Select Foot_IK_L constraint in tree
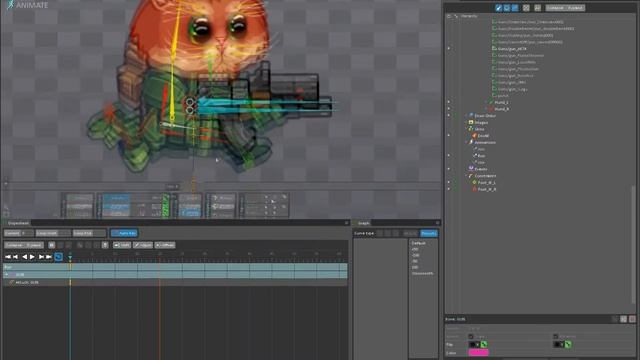Screen dimensions: 640x360 tap(487, 182)
